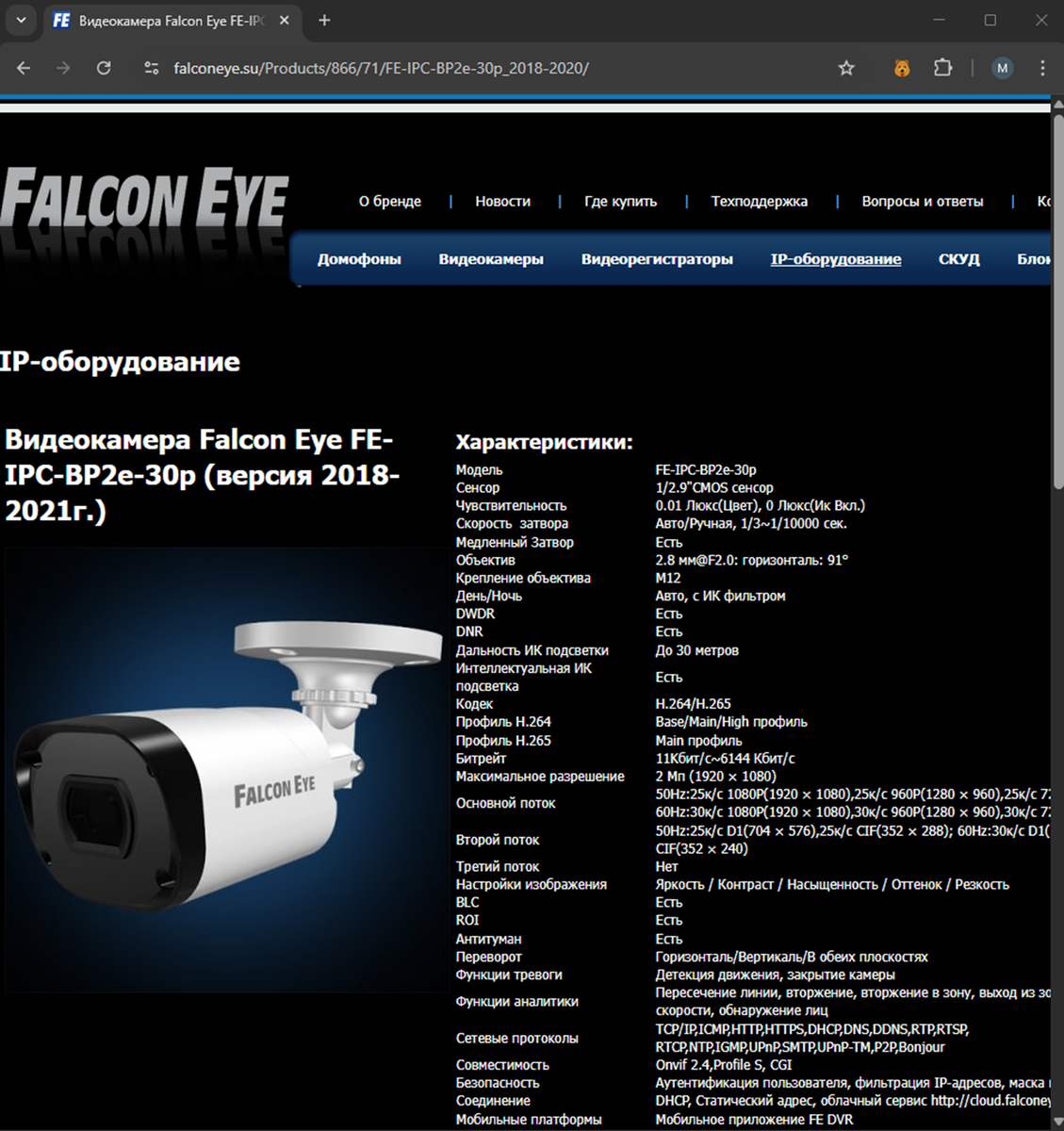The image size is (1064, 1131).
Task: Open the profile avatar M
Action: (1002, 68)
